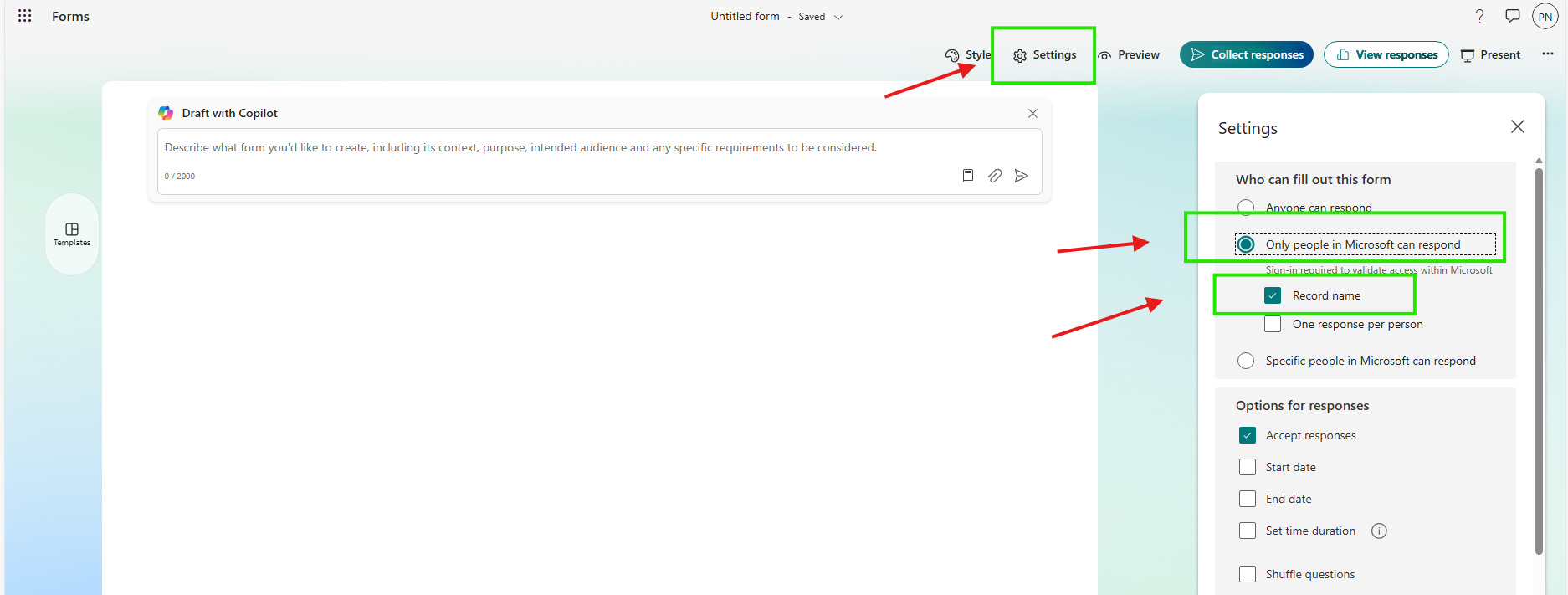This screenshot has height=595, width=1568.
Task: Toggle Accept responses checkbox
Action: (x=1248, y=435)
